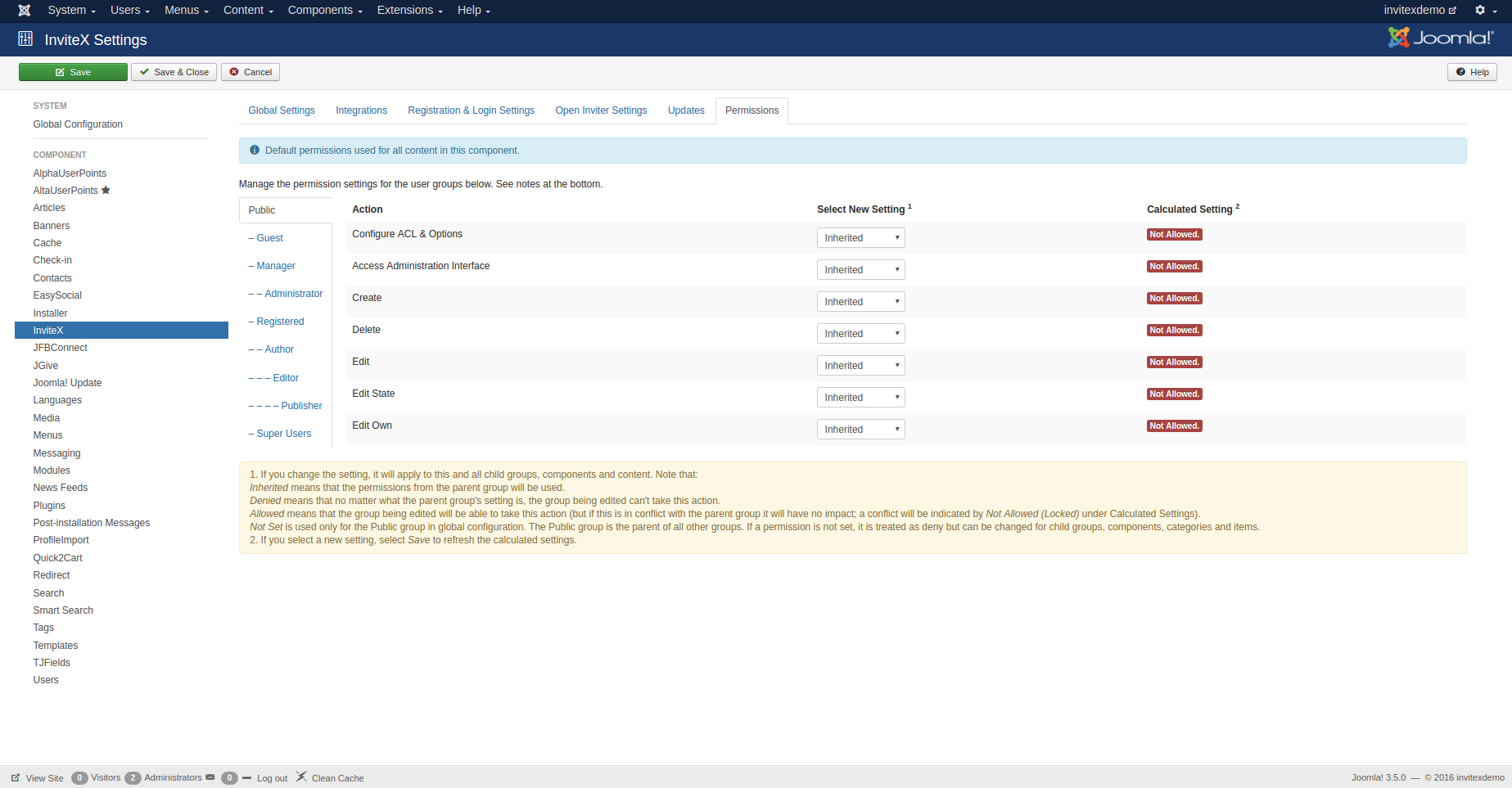Click the Joomla! brand logo at top right

[1440, 38]
